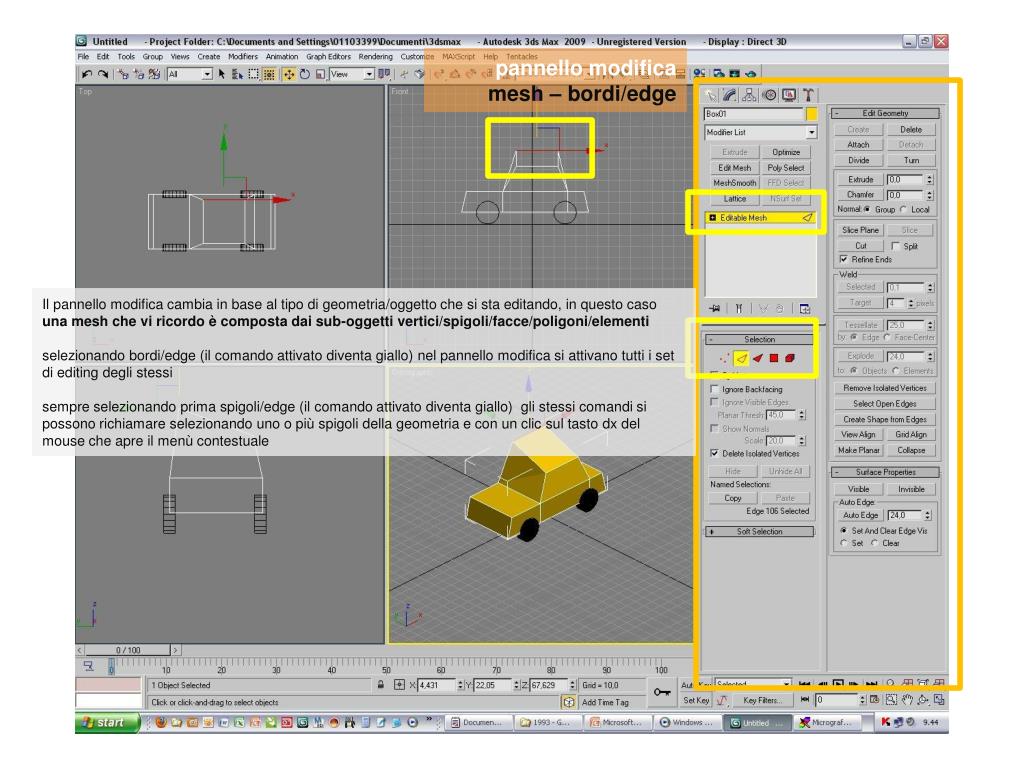Open Configure Modifier Sets icon
Viewport: 1024px width, 768px height.
(805, 308)
